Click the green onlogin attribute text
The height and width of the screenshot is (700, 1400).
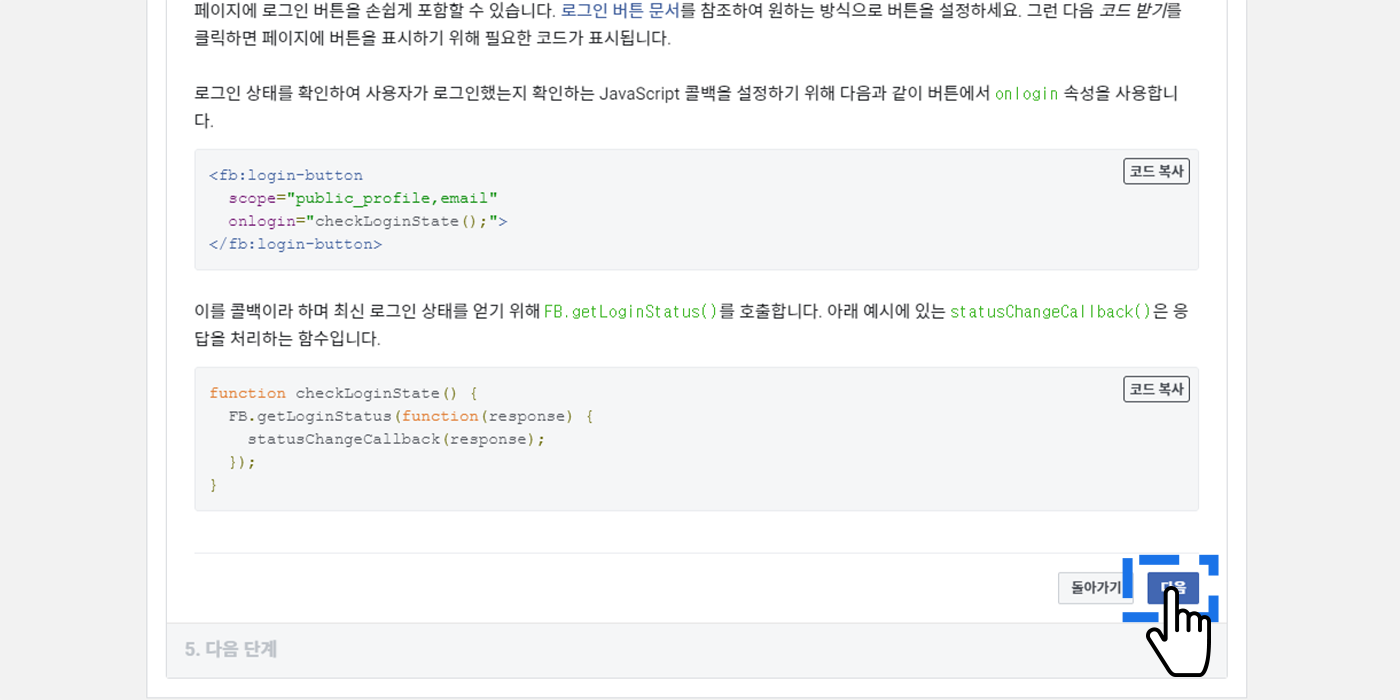click(1026, 93)
